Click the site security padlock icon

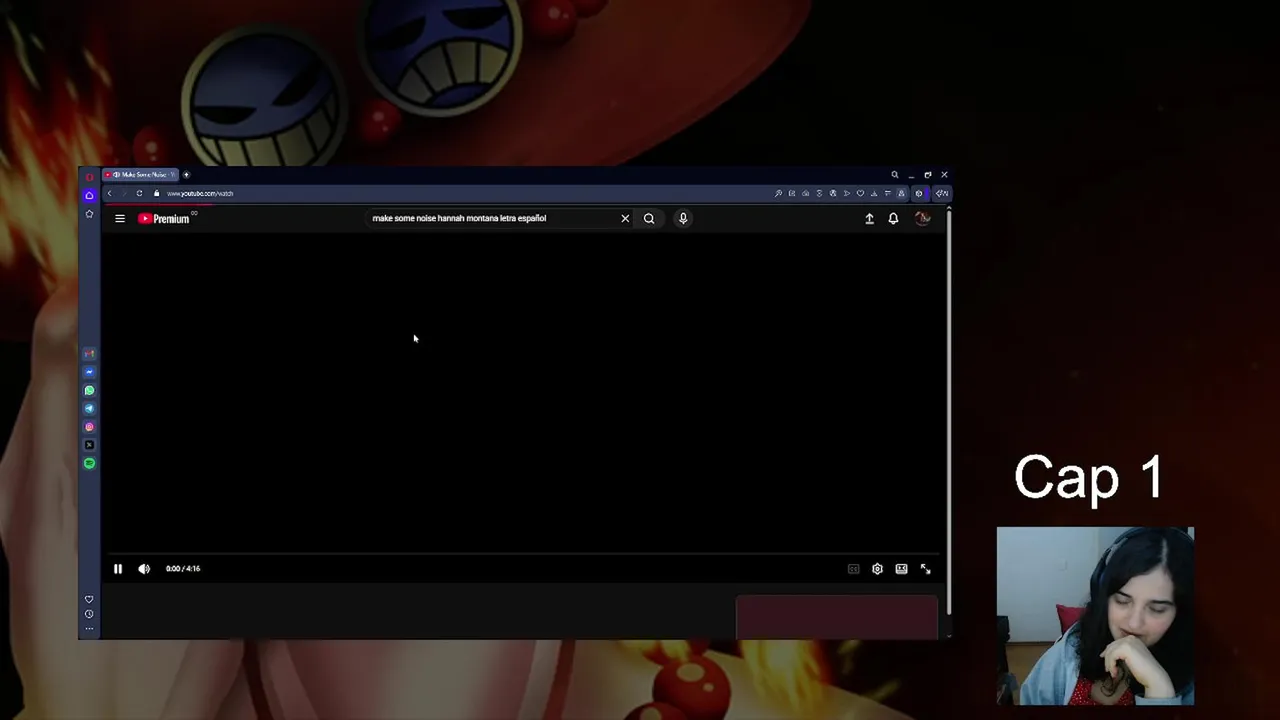[x=157, y=194]
